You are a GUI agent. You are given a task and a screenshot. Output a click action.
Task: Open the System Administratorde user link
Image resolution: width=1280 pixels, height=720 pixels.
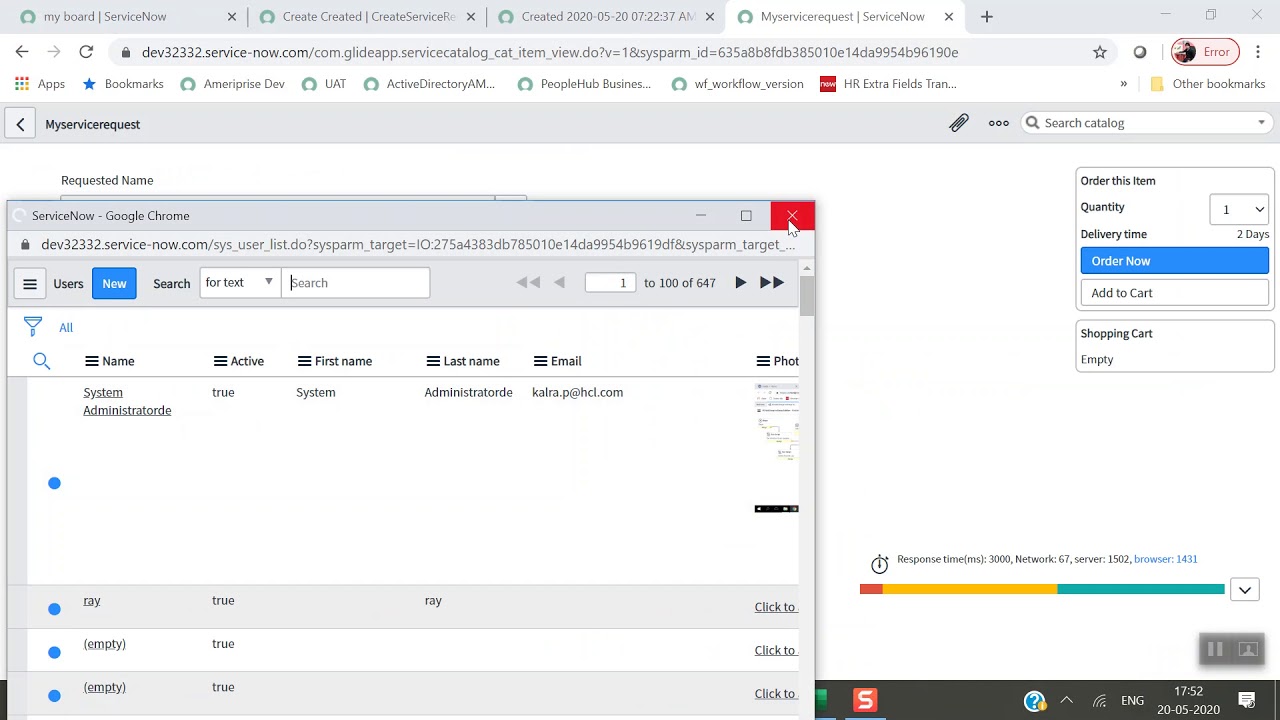(127, 401)
